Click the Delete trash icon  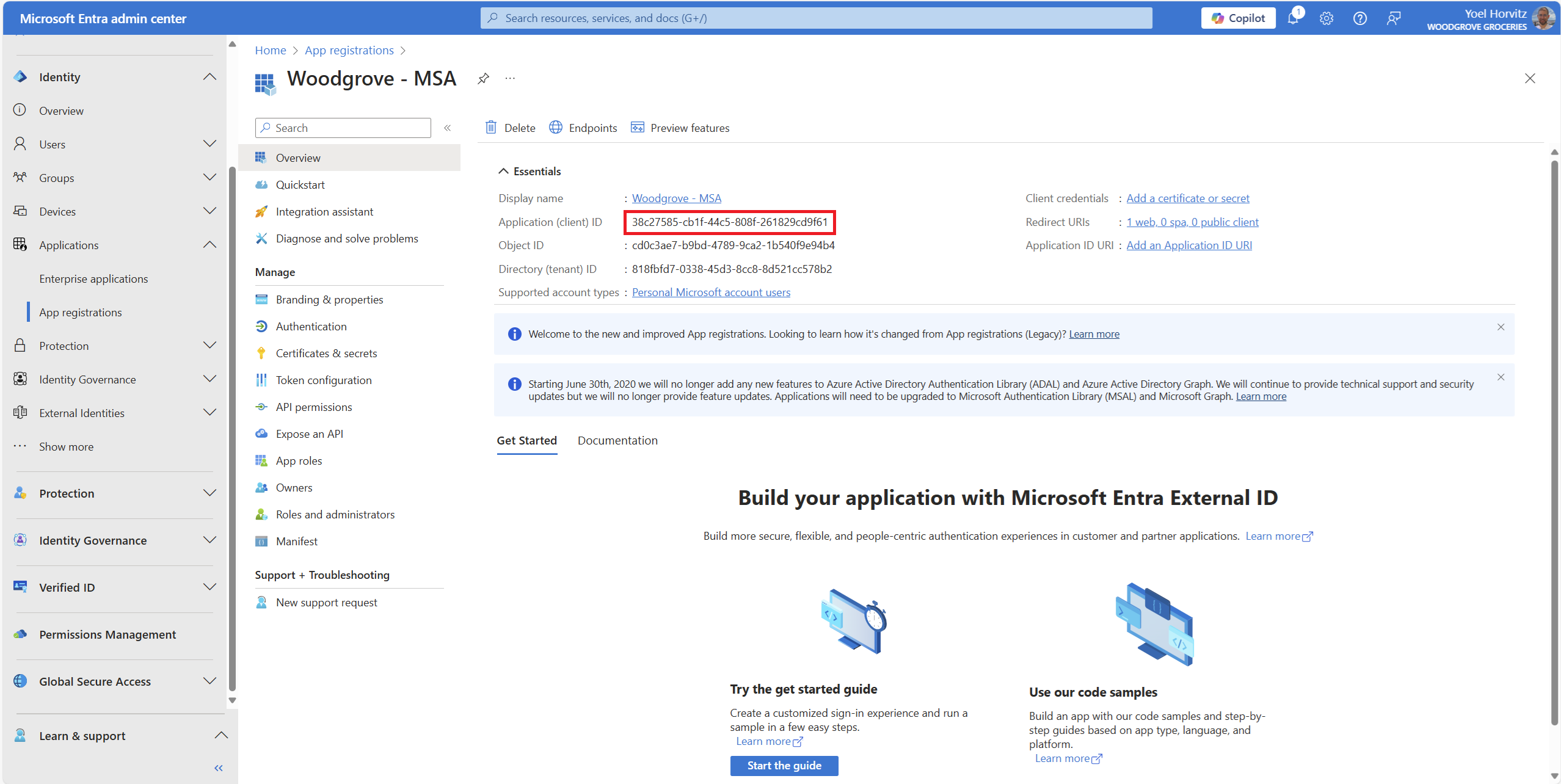(491, 128)
